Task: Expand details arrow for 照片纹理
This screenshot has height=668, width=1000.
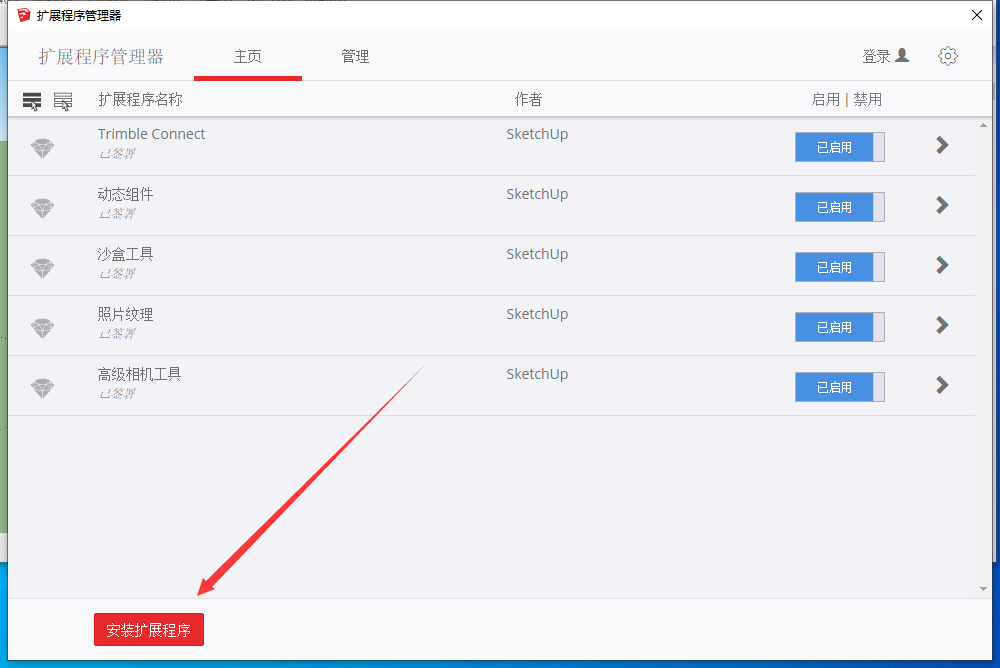Action: [x=942, y=325]
